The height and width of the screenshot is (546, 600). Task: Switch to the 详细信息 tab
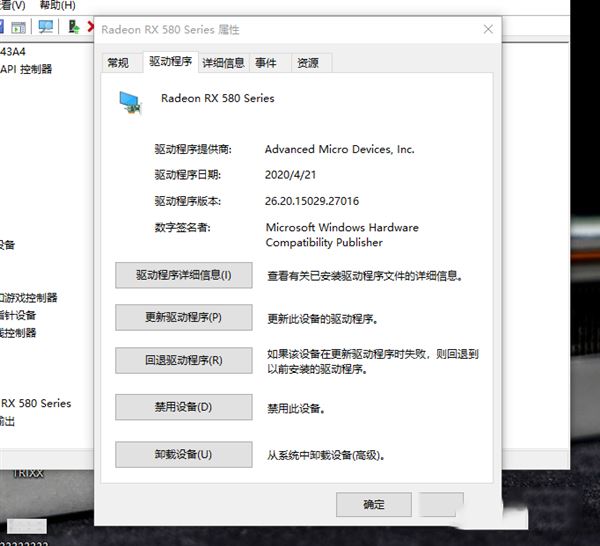[x=223, y=62]
